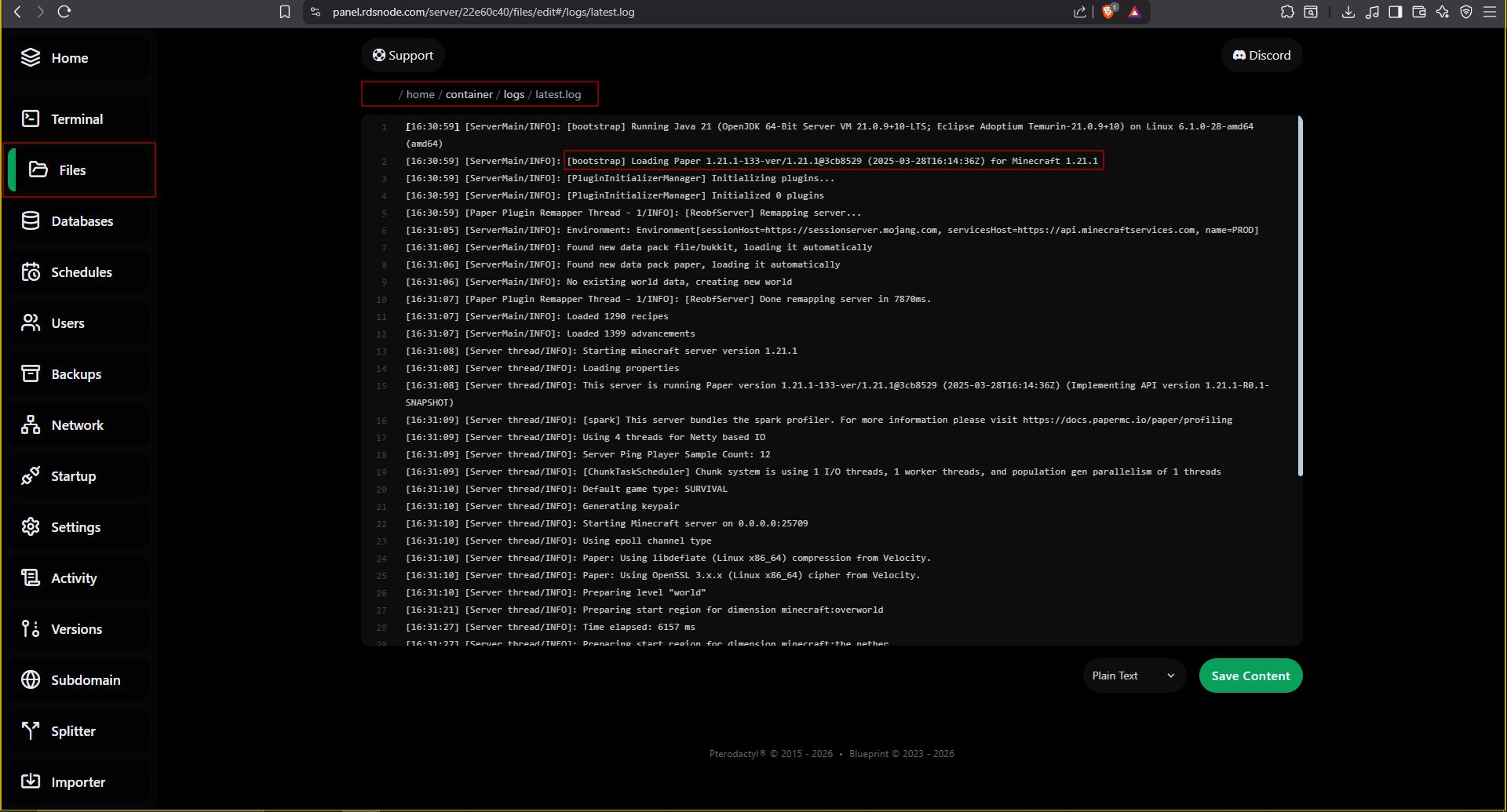Open the Brave VPN shield icon

coord(1466,12)
